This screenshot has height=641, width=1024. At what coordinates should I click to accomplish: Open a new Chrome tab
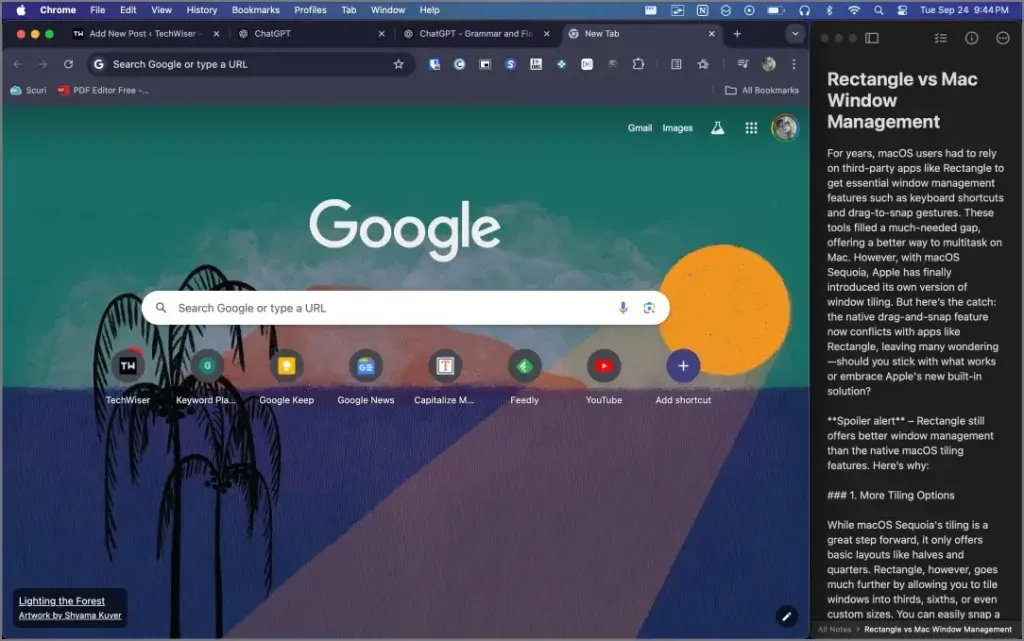click(737, 33)
